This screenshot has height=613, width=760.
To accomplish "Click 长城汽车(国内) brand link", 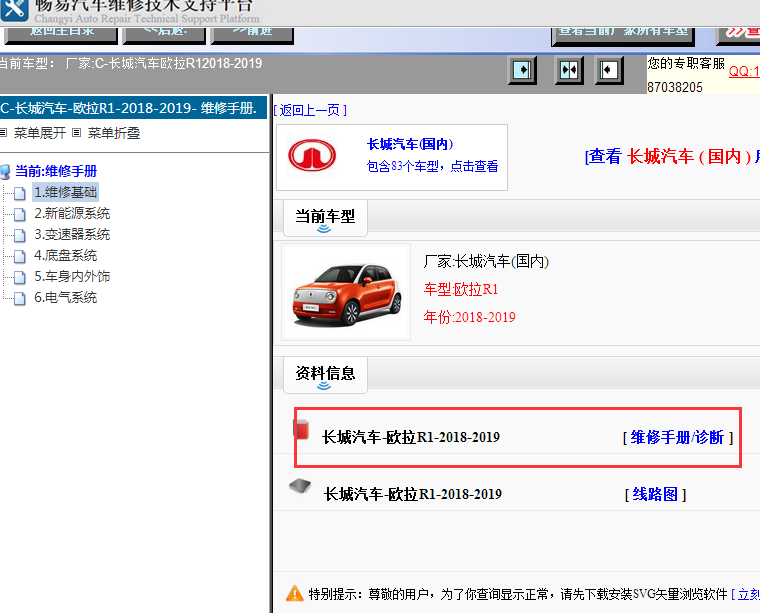I will [x=410, y=144].
